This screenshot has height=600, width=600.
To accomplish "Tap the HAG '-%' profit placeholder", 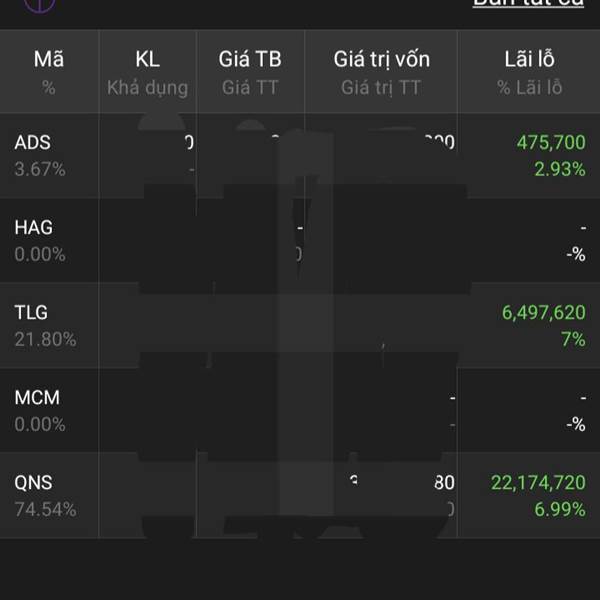I will click(x=576, y=254).
